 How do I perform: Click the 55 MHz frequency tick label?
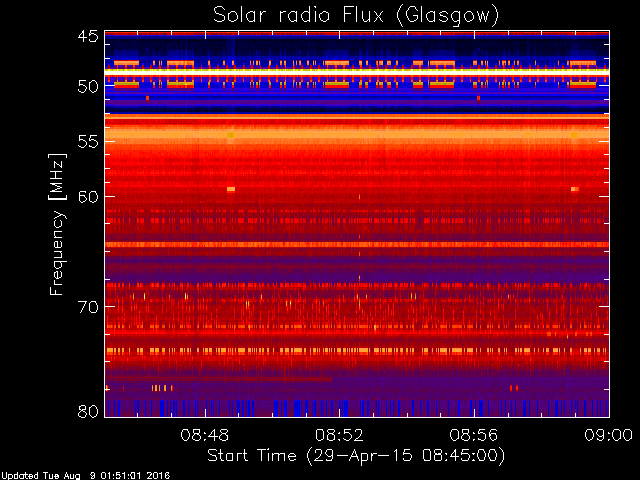[x=87, y=142]
